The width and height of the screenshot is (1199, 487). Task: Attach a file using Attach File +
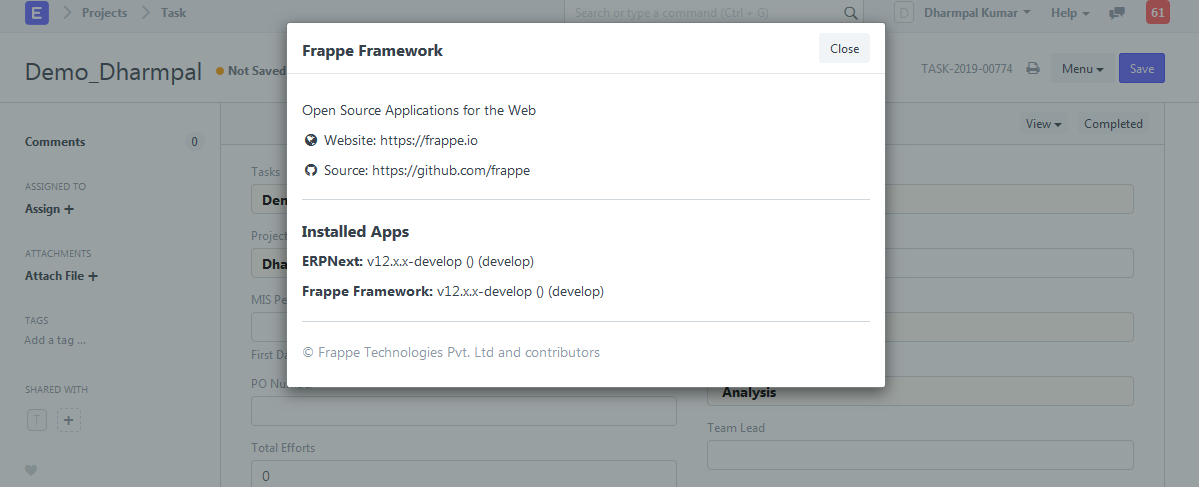click(61, 276)
